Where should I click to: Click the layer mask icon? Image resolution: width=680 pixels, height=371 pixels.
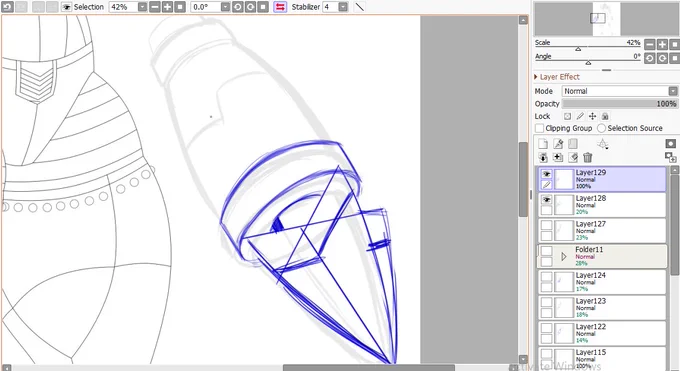pos(670,144)
